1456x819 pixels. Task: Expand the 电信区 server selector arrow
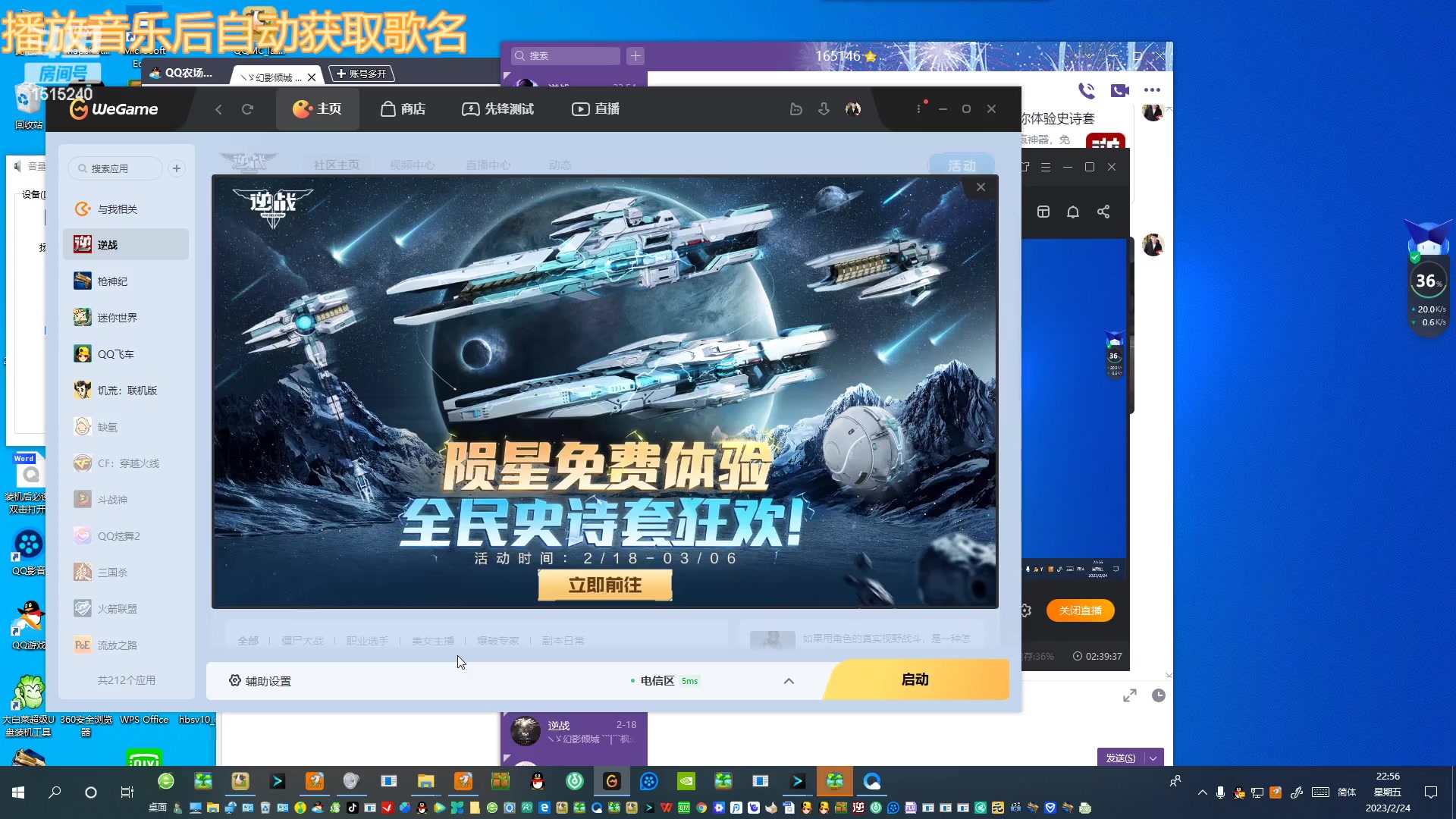789,681
